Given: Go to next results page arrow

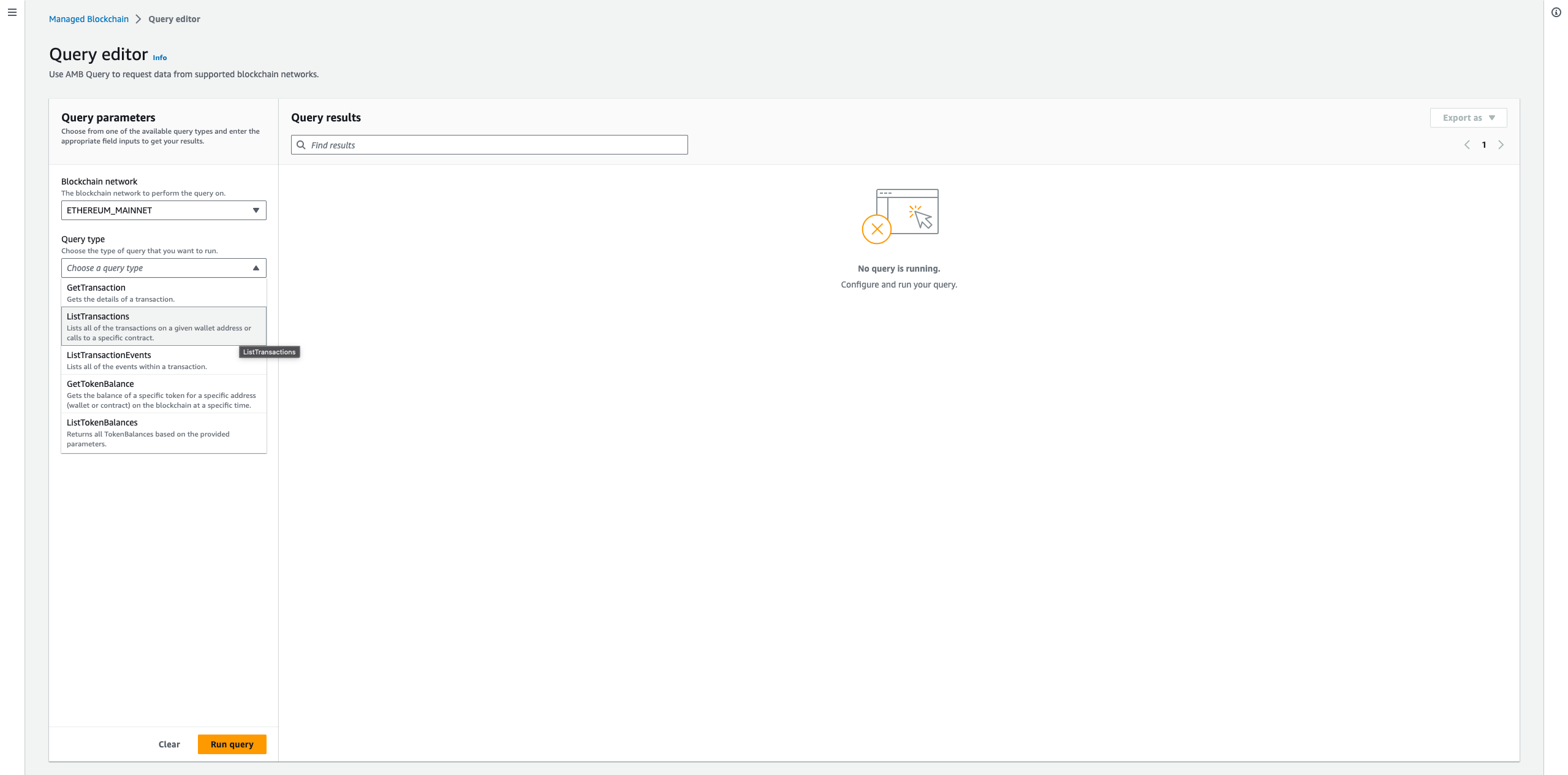Looking at the screenshot, I should (1501, 145).
